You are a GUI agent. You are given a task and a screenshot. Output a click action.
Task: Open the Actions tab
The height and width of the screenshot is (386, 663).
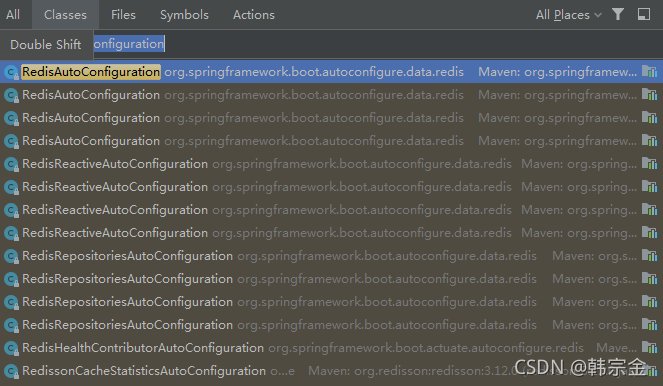[x=254, y=15]
